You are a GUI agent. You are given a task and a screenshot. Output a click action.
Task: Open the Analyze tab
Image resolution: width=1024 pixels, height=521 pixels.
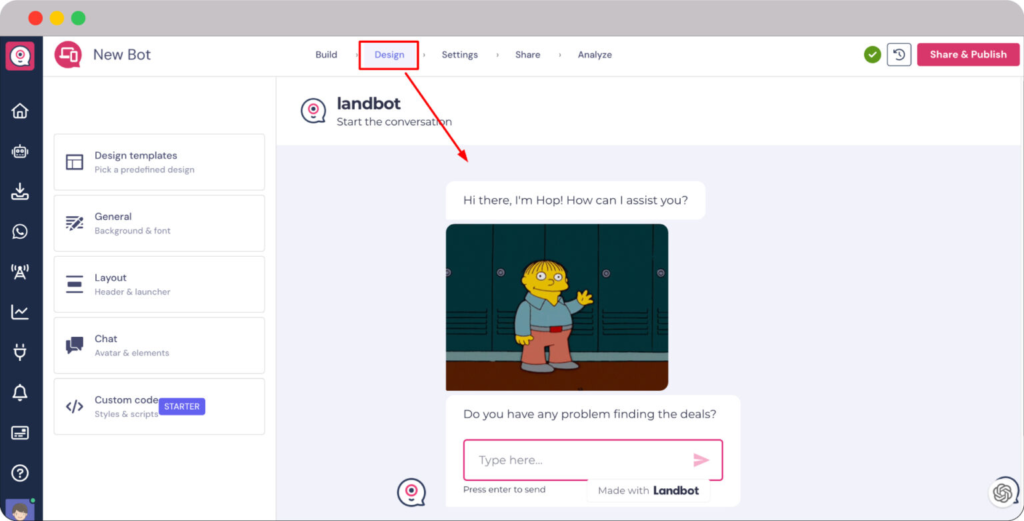(x=595, y=55)
